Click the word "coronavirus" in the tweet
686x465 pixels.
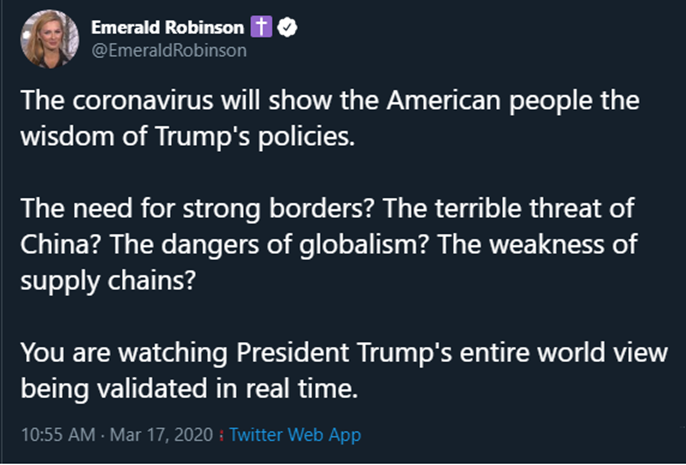[x=143, y=101]
